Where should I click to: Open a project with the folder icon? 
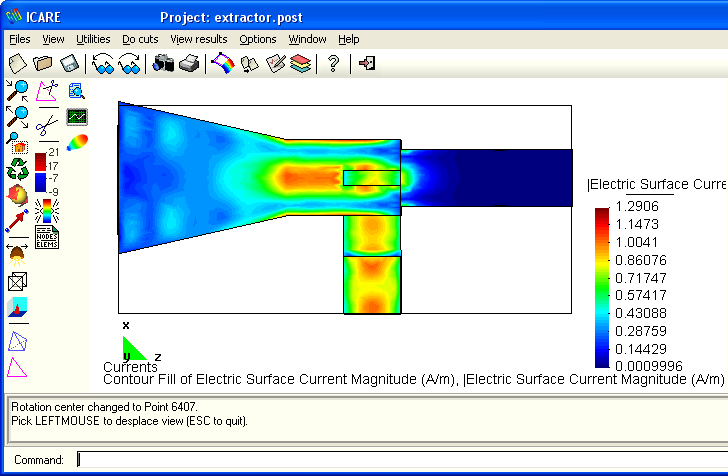[x=42, y=64]
